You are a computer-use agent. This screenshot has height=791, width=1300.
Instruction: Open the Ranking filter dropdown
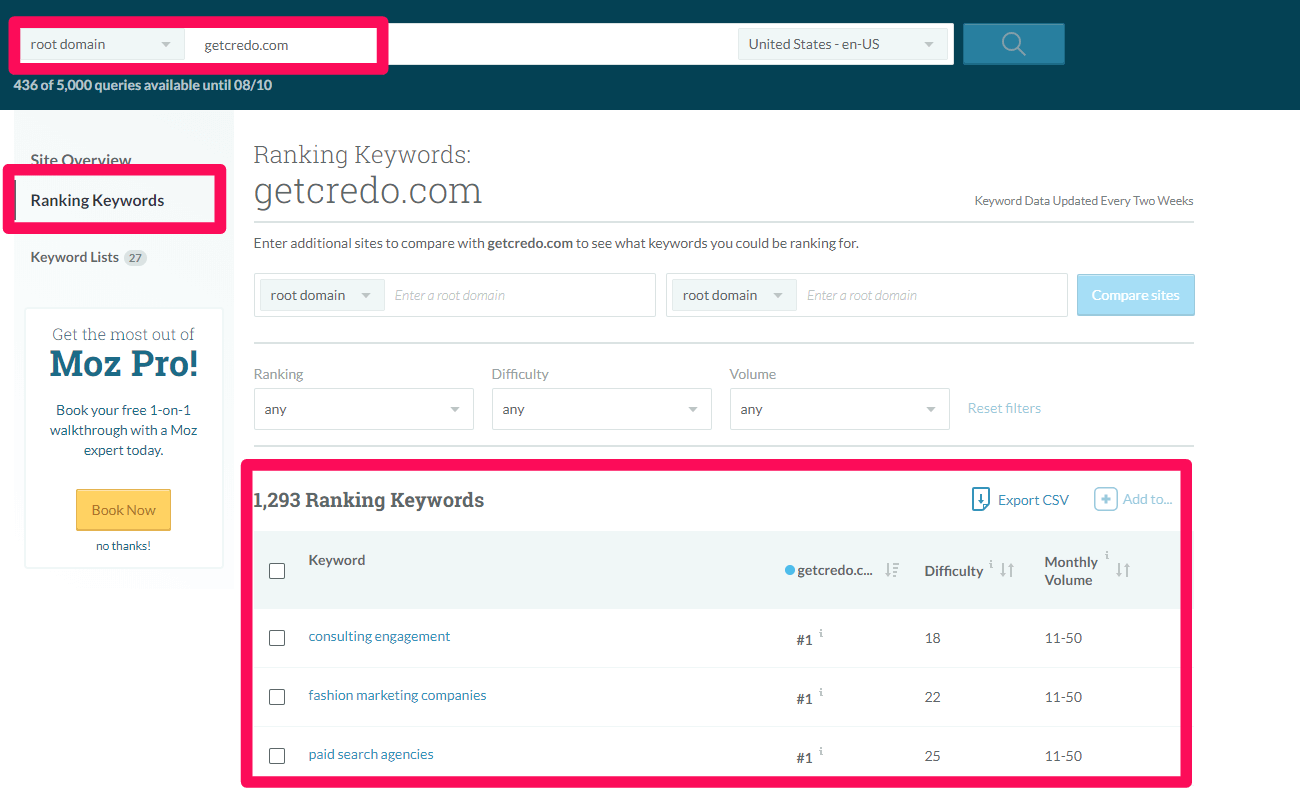click(x=364, y=409)
